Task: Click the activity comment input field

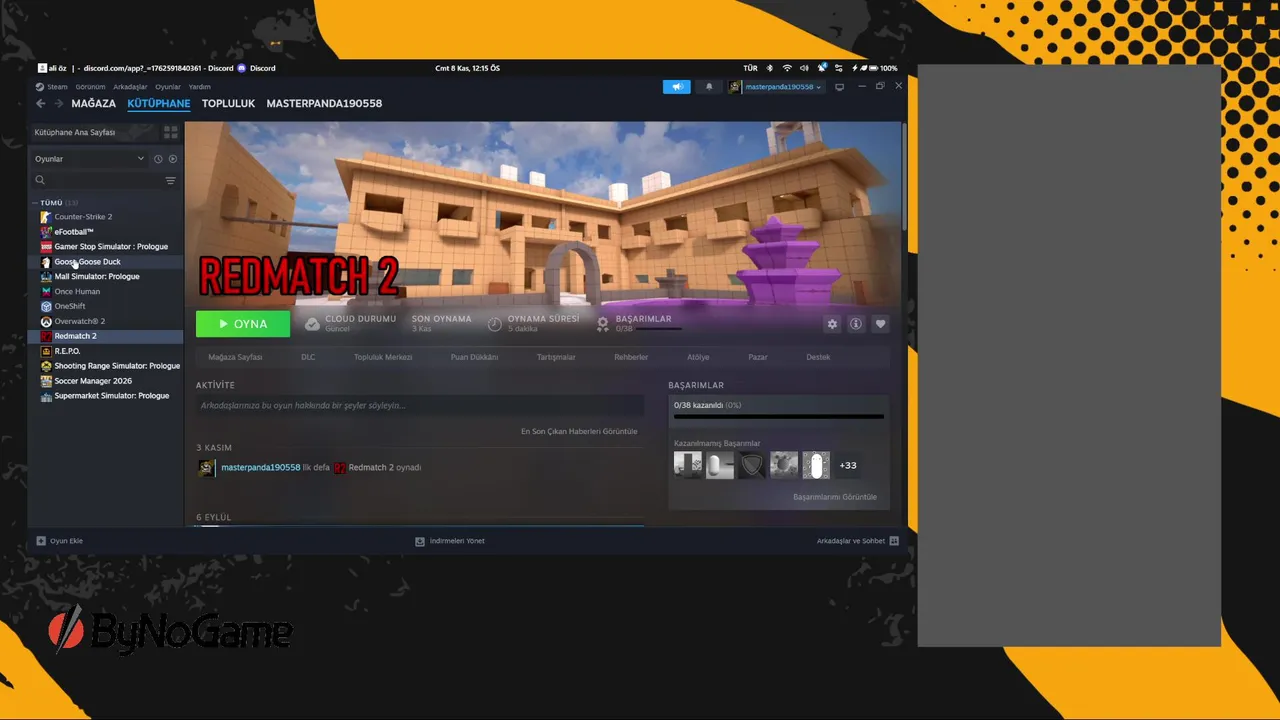Action: pos(420,405)
